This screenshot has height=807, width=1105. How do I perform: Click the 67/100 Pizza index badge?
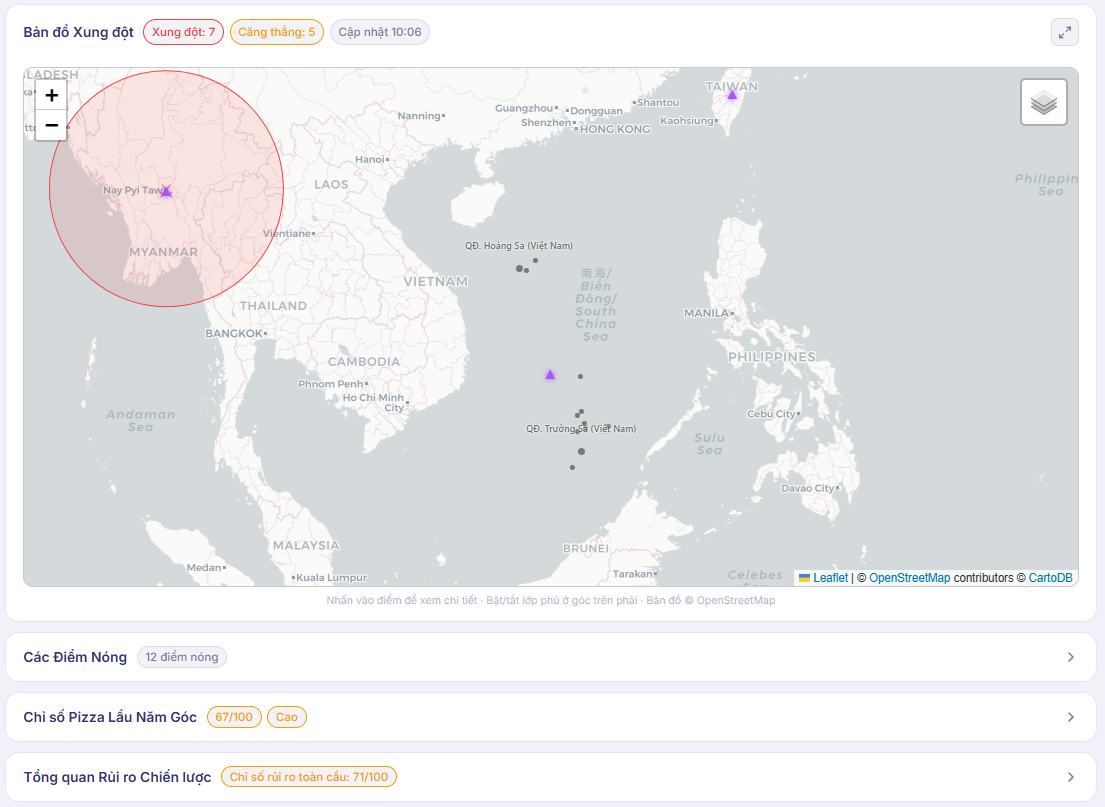click(x=234, y=717)
